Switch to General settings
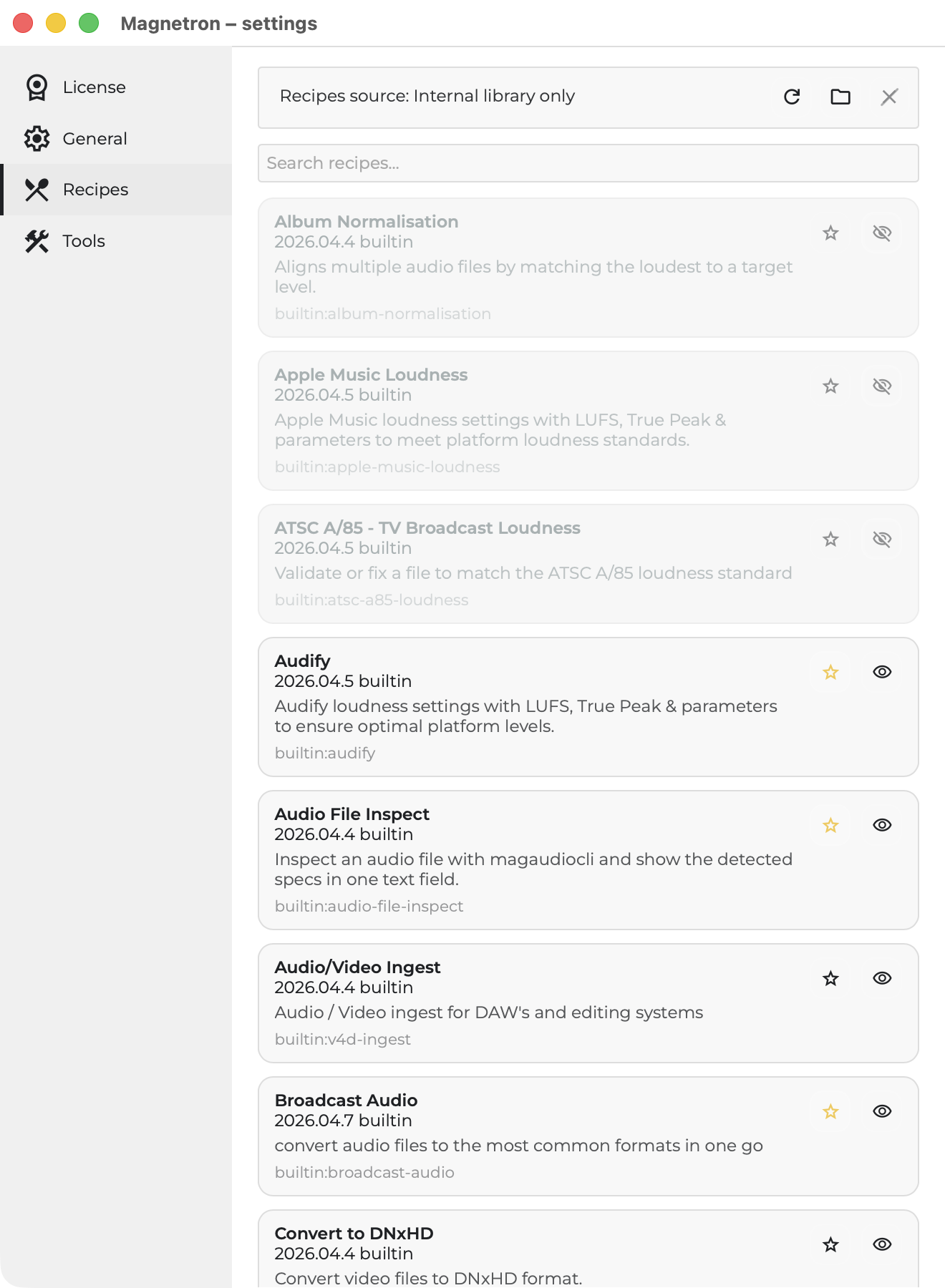This screenshot has width=945, height=1288. 94,139
